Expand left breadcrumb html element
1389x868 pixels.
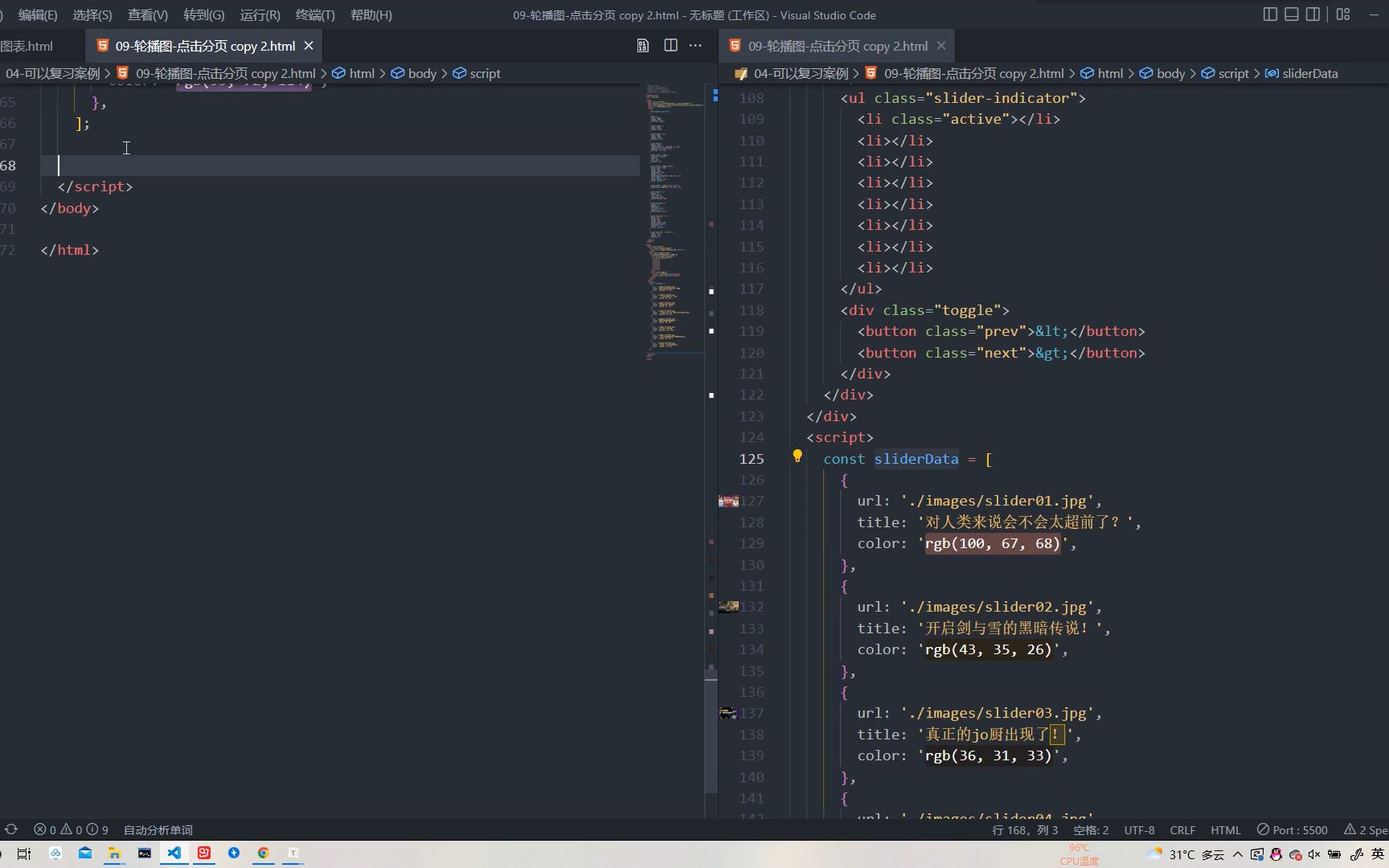(354, 73)
